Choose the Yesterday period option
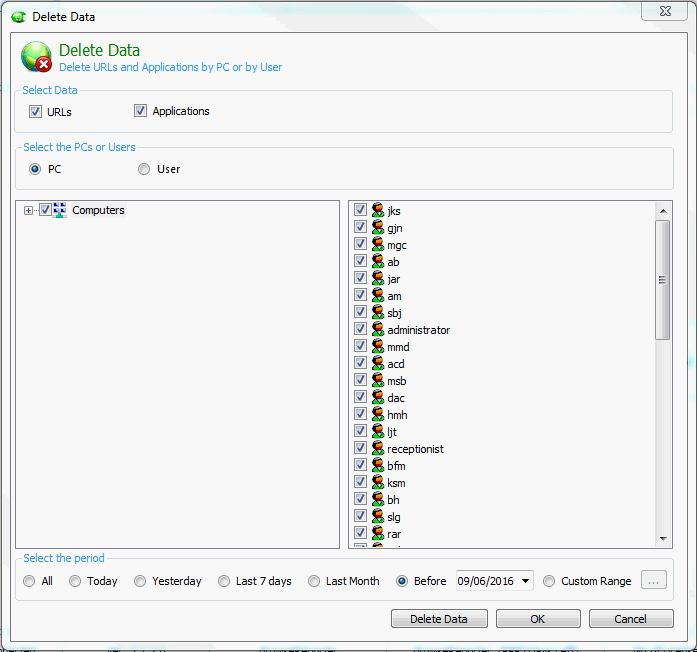The height and width of the screenshot is (652, 697). click(140, 581)
